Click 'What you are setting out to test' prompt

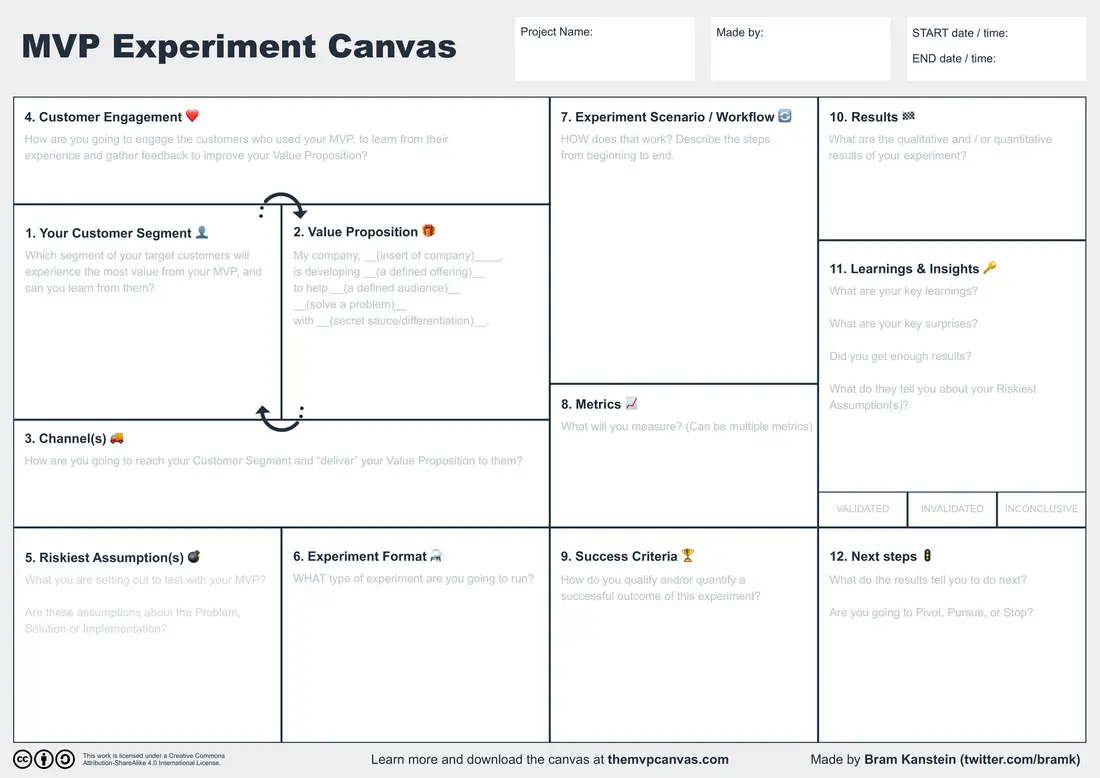tap(145, 580)
